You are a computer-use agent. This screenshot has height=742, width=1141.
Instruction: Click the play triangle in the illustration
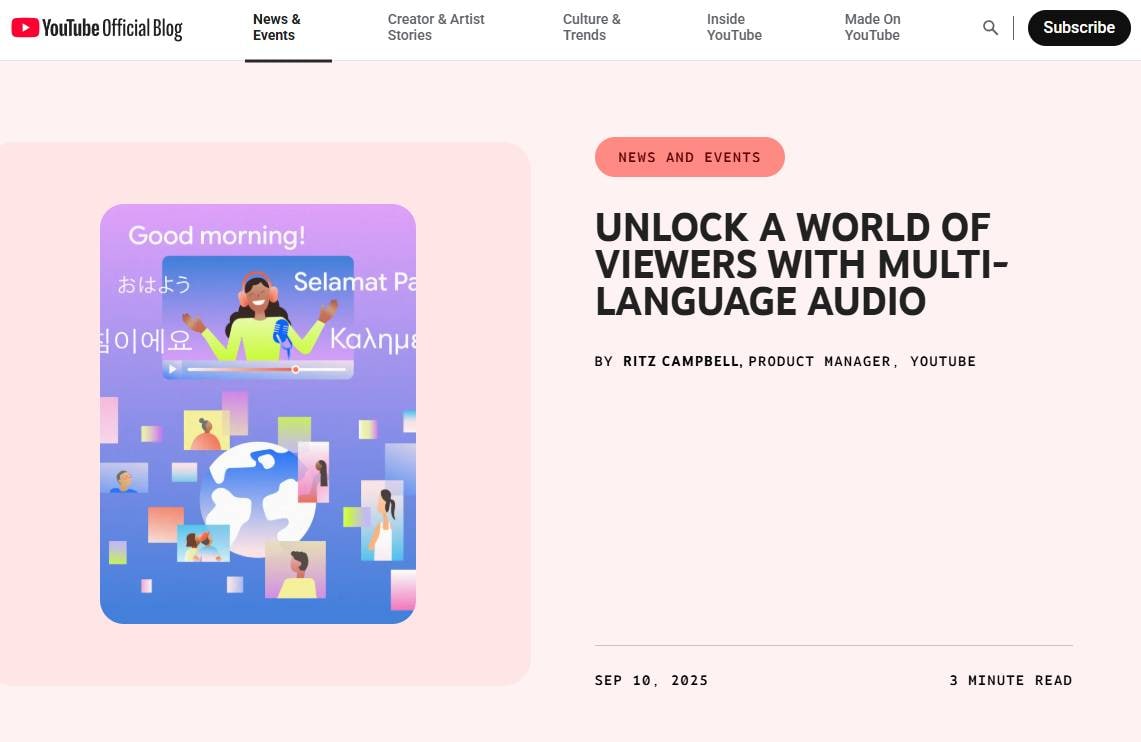(172, 369)
